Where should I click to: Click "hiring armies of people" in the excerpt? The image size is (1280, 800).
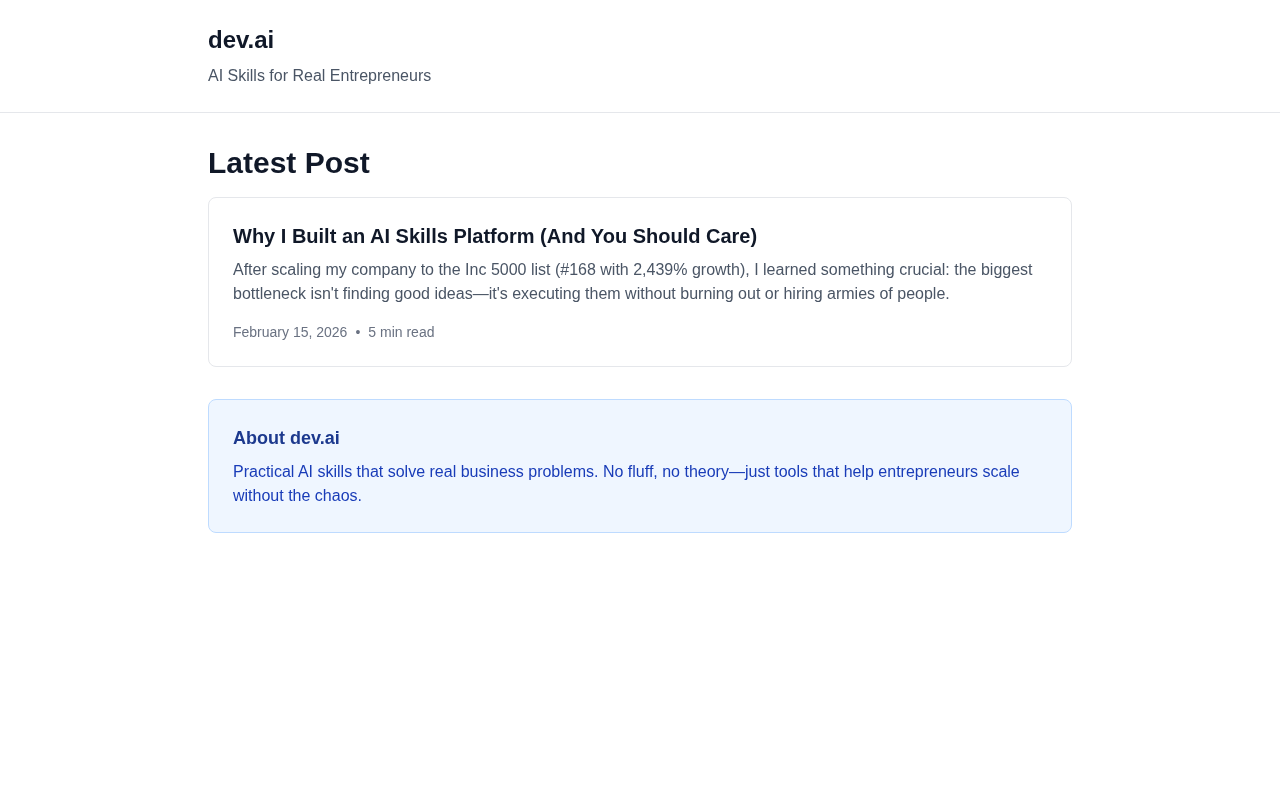click(x=864, y=294)
